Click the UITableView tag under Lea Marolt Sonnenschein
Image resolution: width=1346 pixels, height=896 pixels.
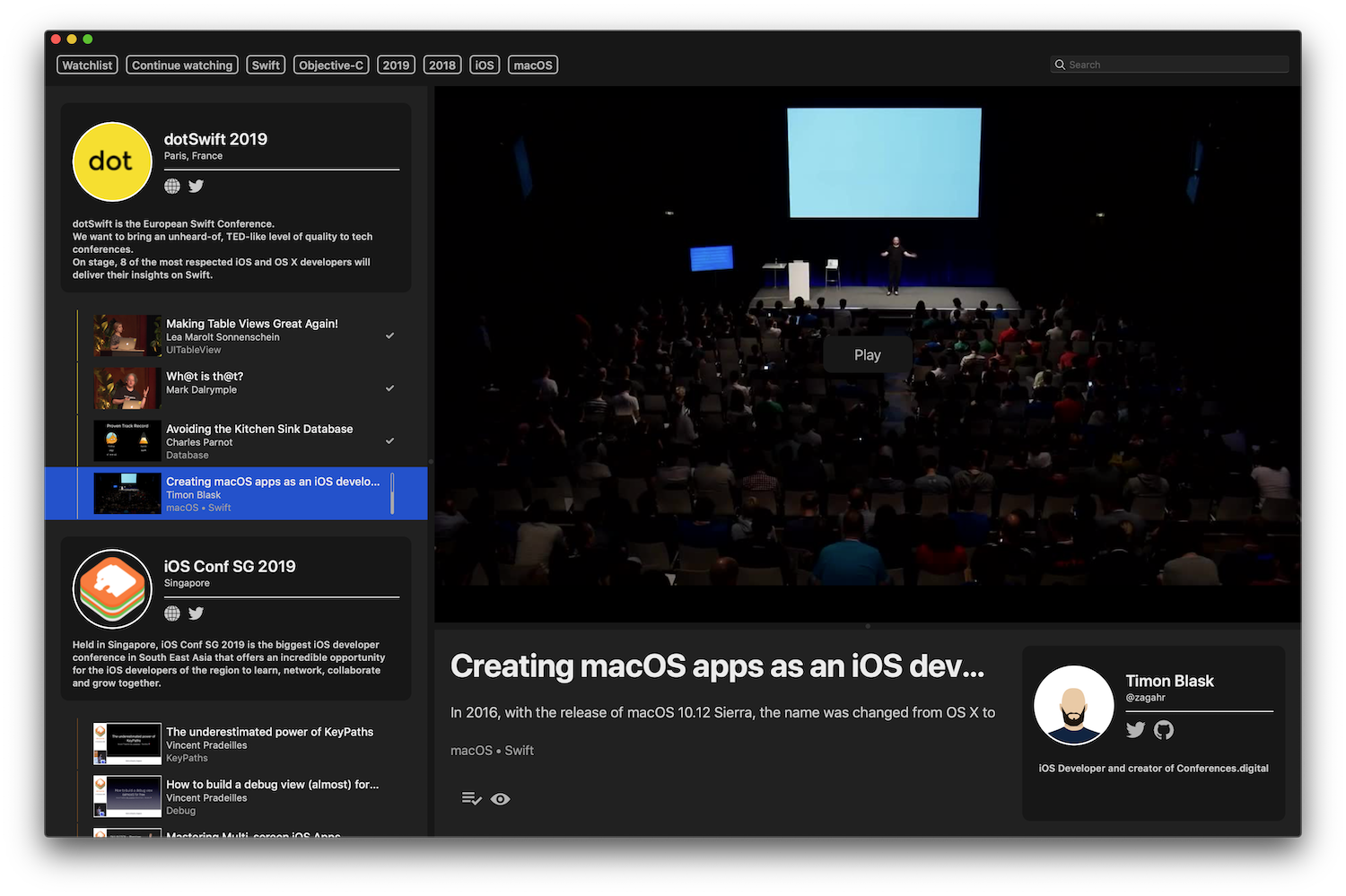[193, 350]
